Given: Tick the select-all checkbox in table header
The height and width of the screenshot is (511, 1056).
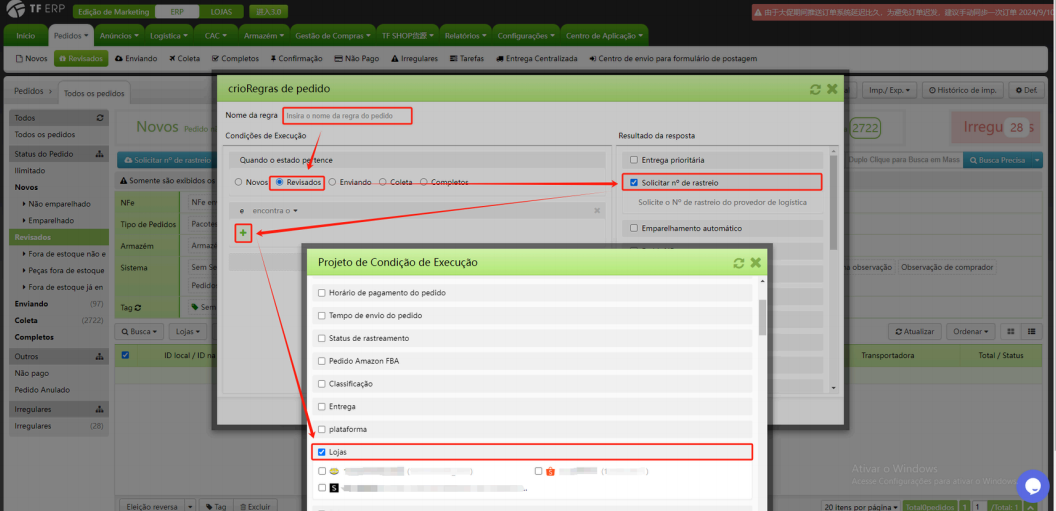Looking at the screenshot, I should 125,355.
